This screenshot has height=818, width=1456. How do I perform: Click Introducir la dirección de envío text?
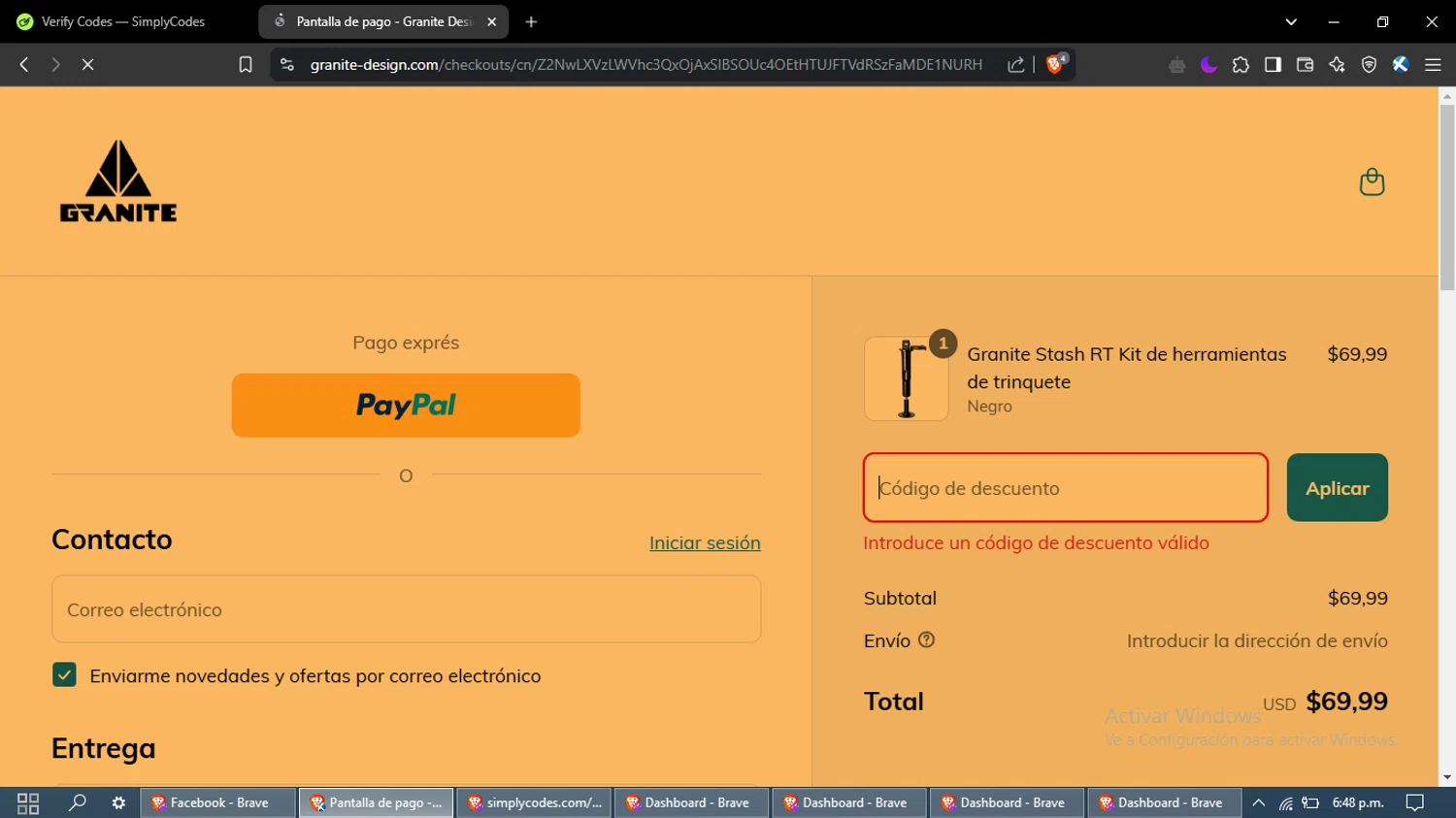1257,640
